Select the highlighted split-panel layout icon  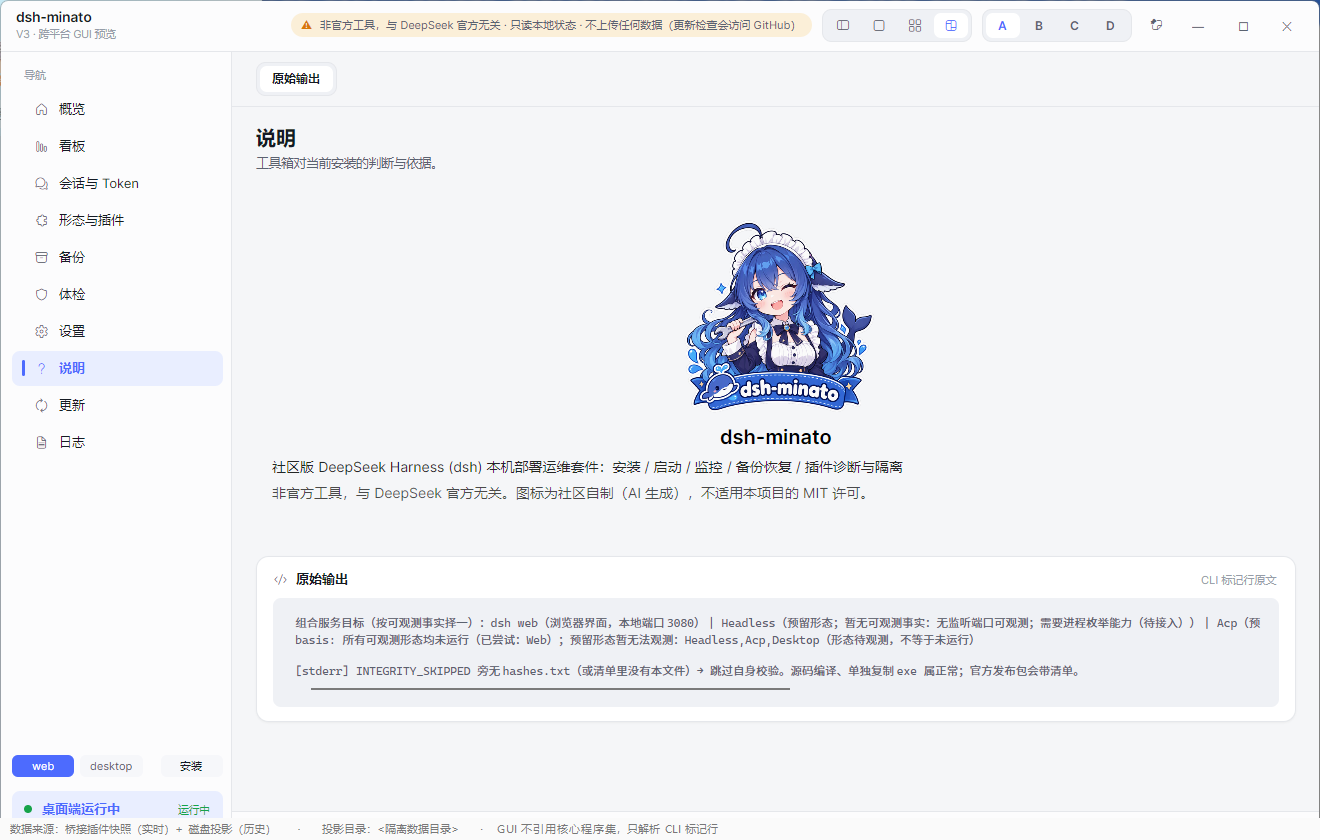[x=951, y=26]
